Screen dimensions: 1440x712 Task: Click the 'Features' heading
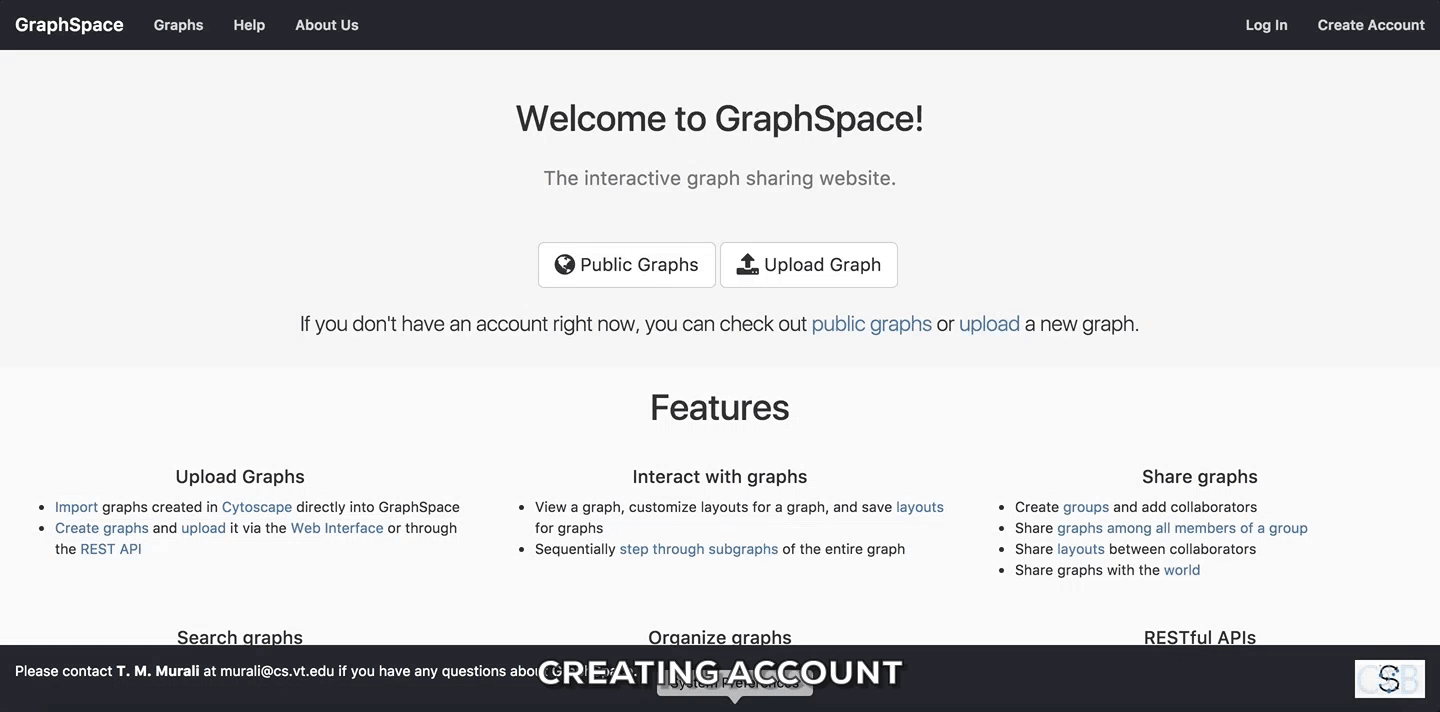tap(720, 407)
